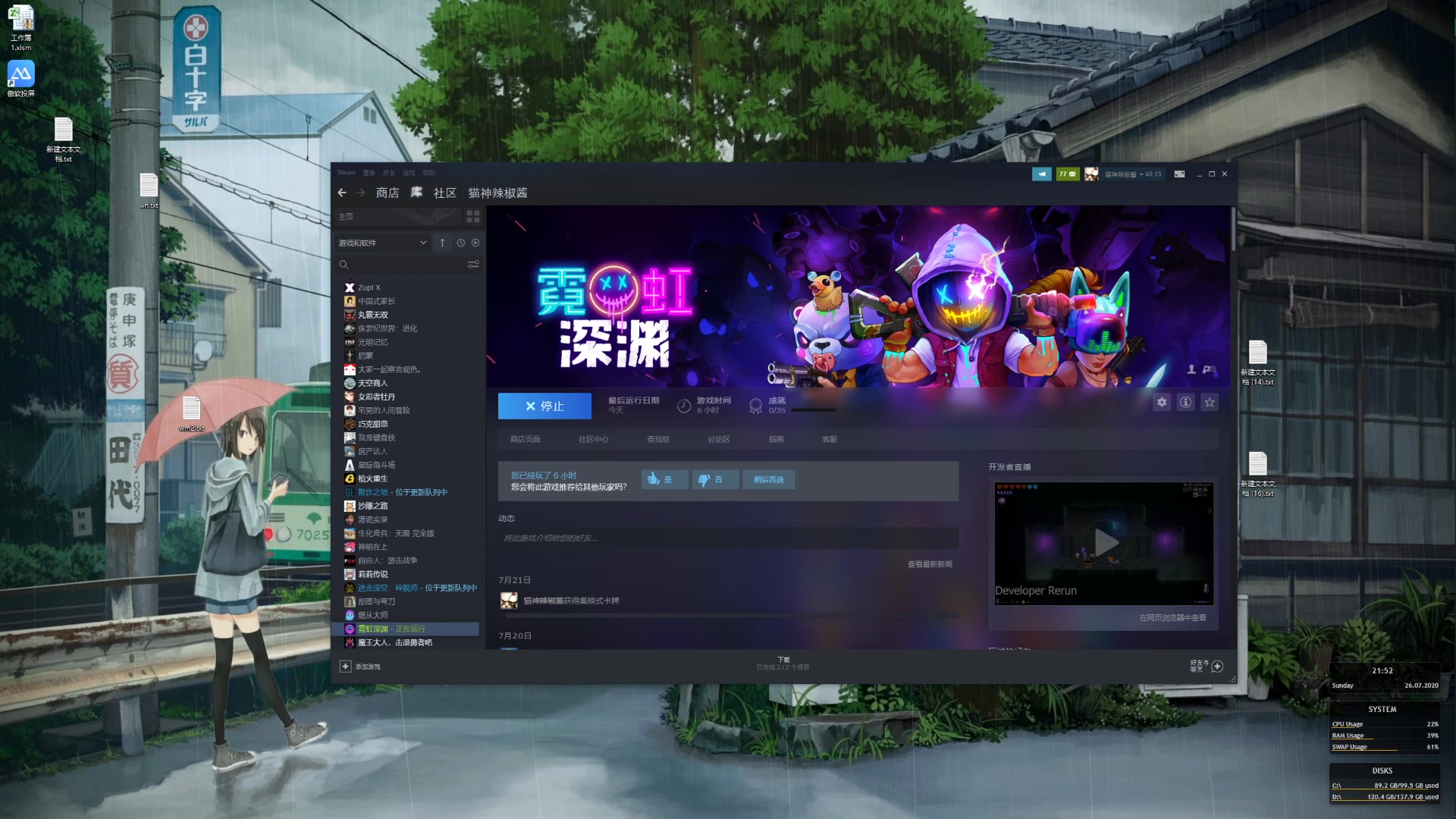Open the account name dropdown

(x=1124, y=174)
